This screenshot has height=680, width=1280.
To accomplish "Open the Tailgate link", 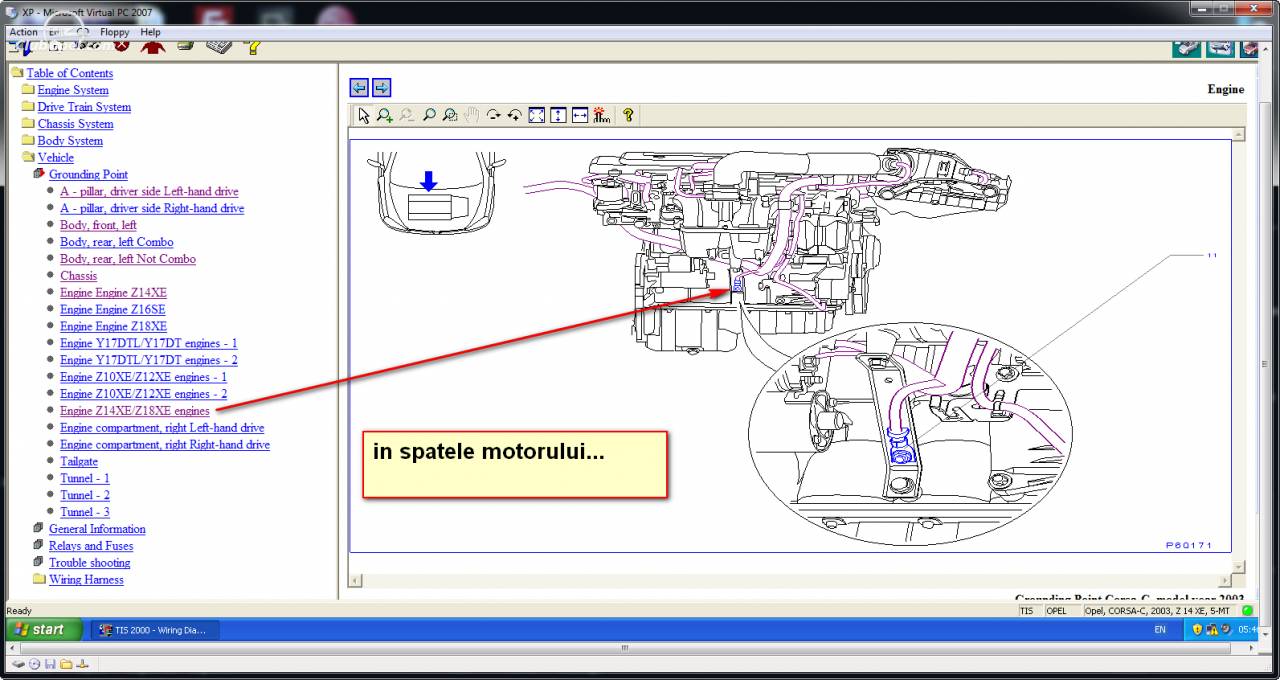I will 79,462.
